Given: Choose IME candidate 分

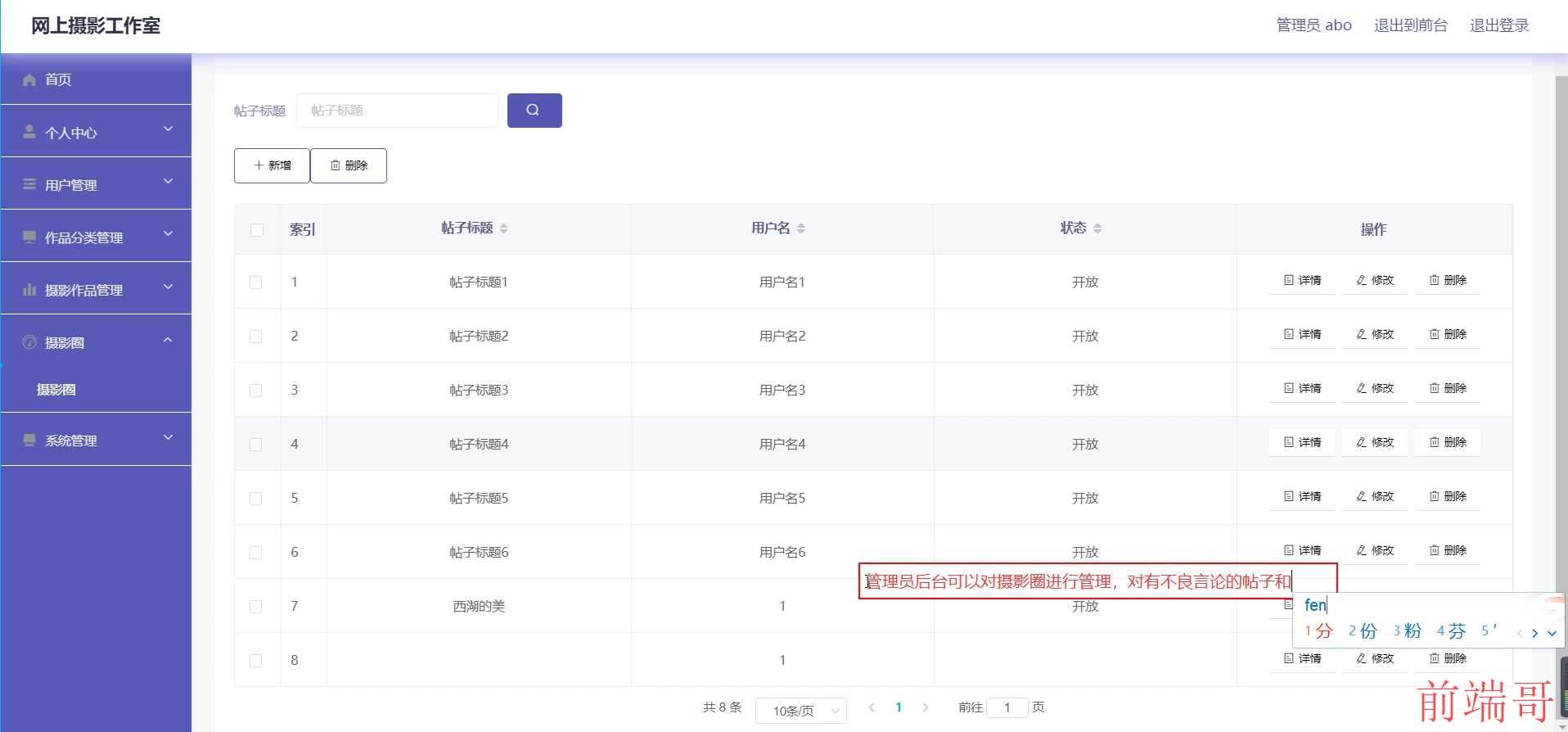Looking at the screenshot, I should click(x=1318, y=631).
